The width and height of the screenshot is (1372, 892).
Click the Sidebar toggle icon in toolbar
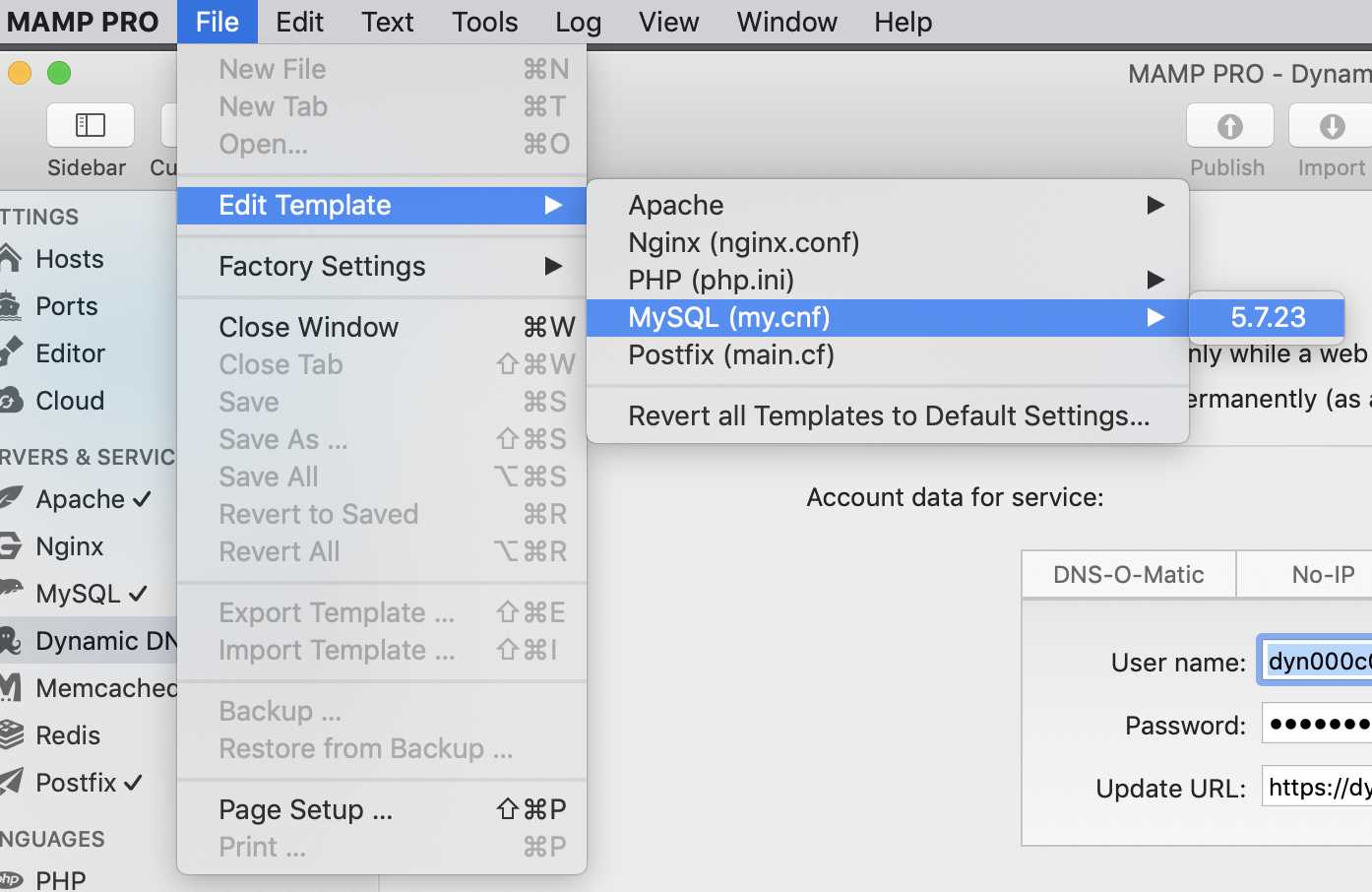(91, 125)
